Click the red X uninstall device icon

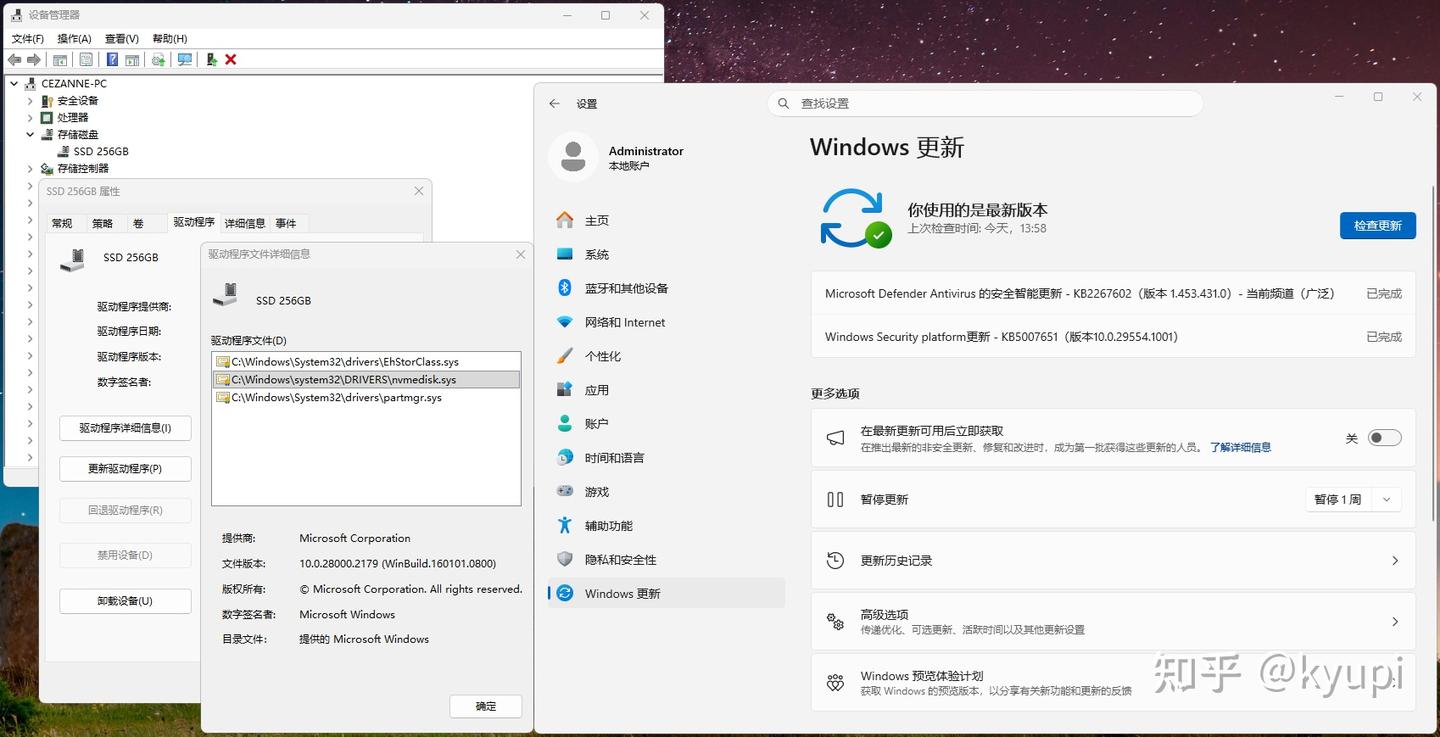pyautogui.click(x=231, y=60)
